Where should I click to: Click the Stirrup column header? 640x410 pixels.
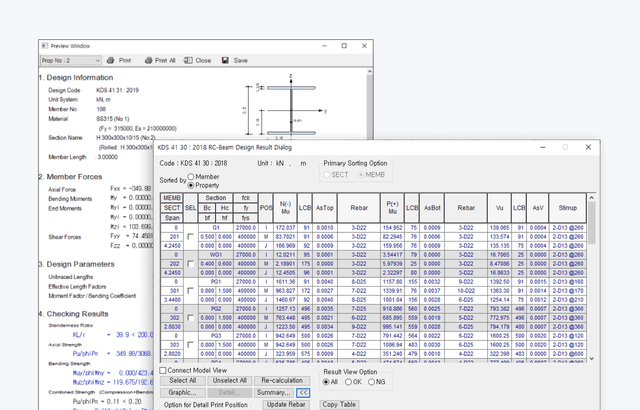coord(568,207)
